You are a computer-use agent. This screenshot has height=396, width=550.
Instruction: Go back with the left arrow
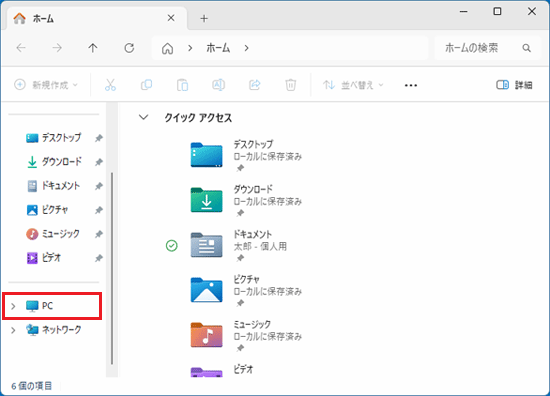tap(21, 48)
